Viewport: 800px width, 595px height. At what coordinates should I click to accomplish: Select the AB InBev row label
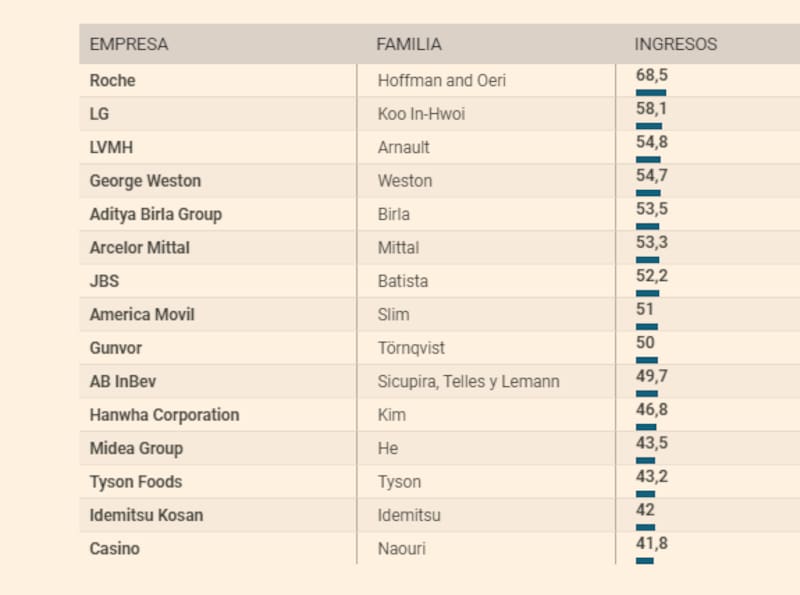[x=123, y=381]
